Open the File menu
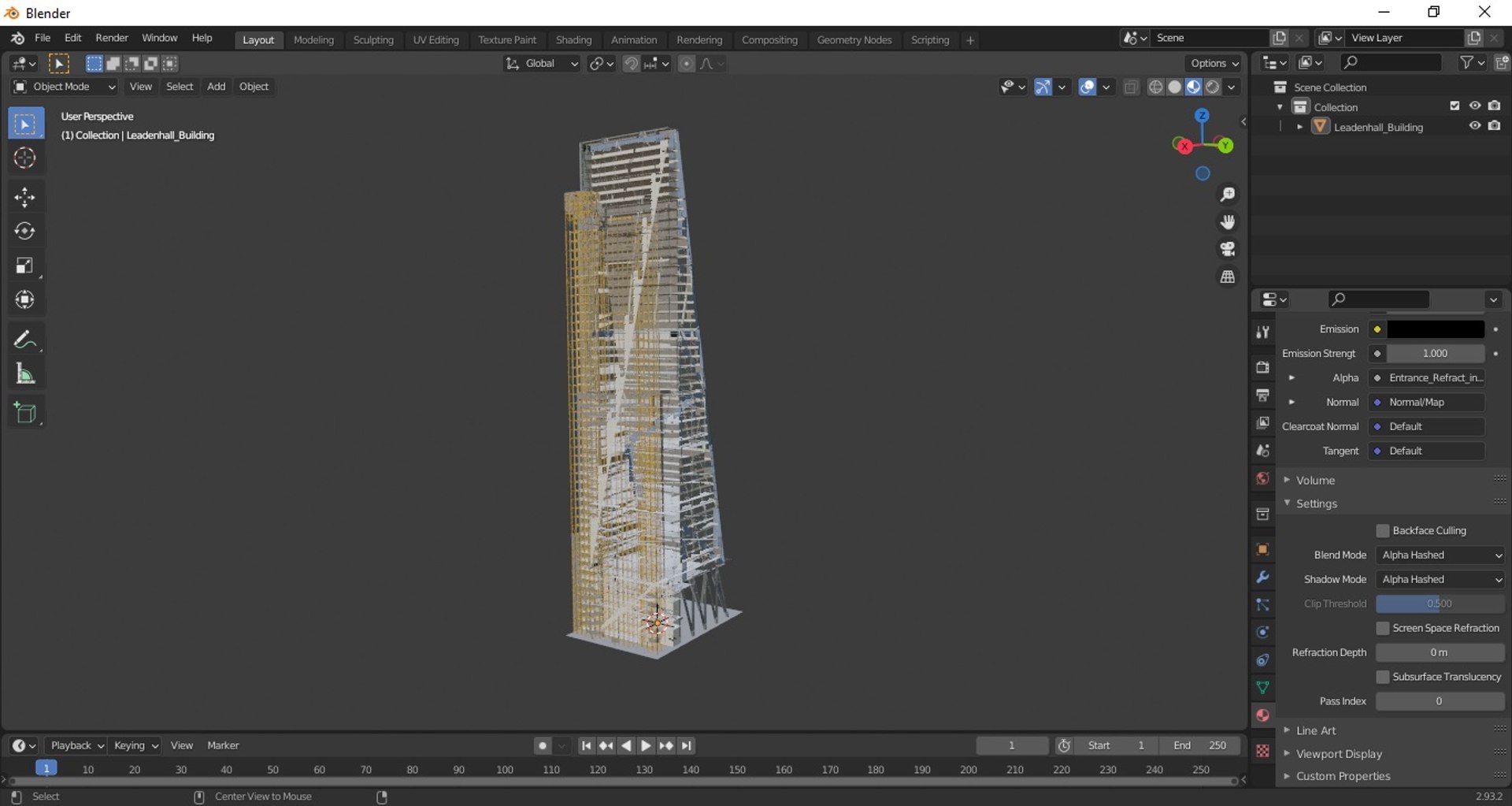This screenshot has height=806, width=1512. click(x=43, y=38)
